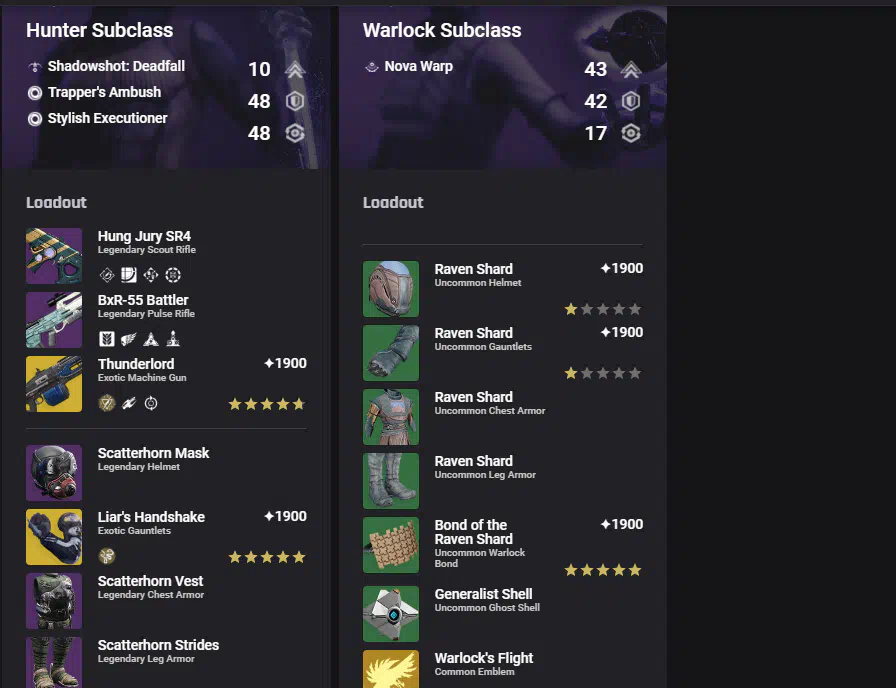This screenshot has width=896, height=688.
Task: Open the Raven Shard helmet icon
Action: [391, 289]
